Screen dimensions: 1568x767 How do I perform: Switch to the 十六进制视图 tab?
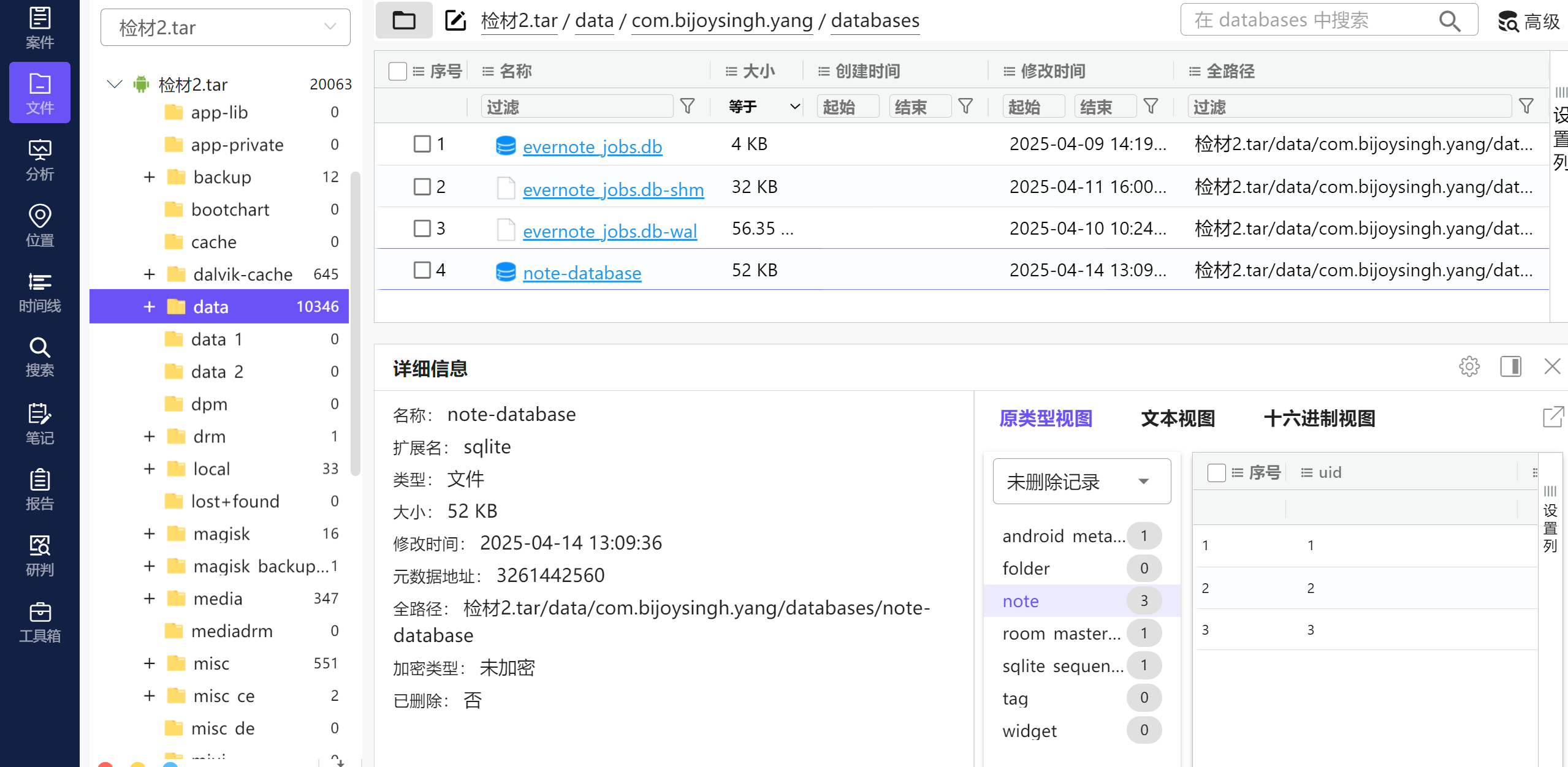pos(1319,418)
